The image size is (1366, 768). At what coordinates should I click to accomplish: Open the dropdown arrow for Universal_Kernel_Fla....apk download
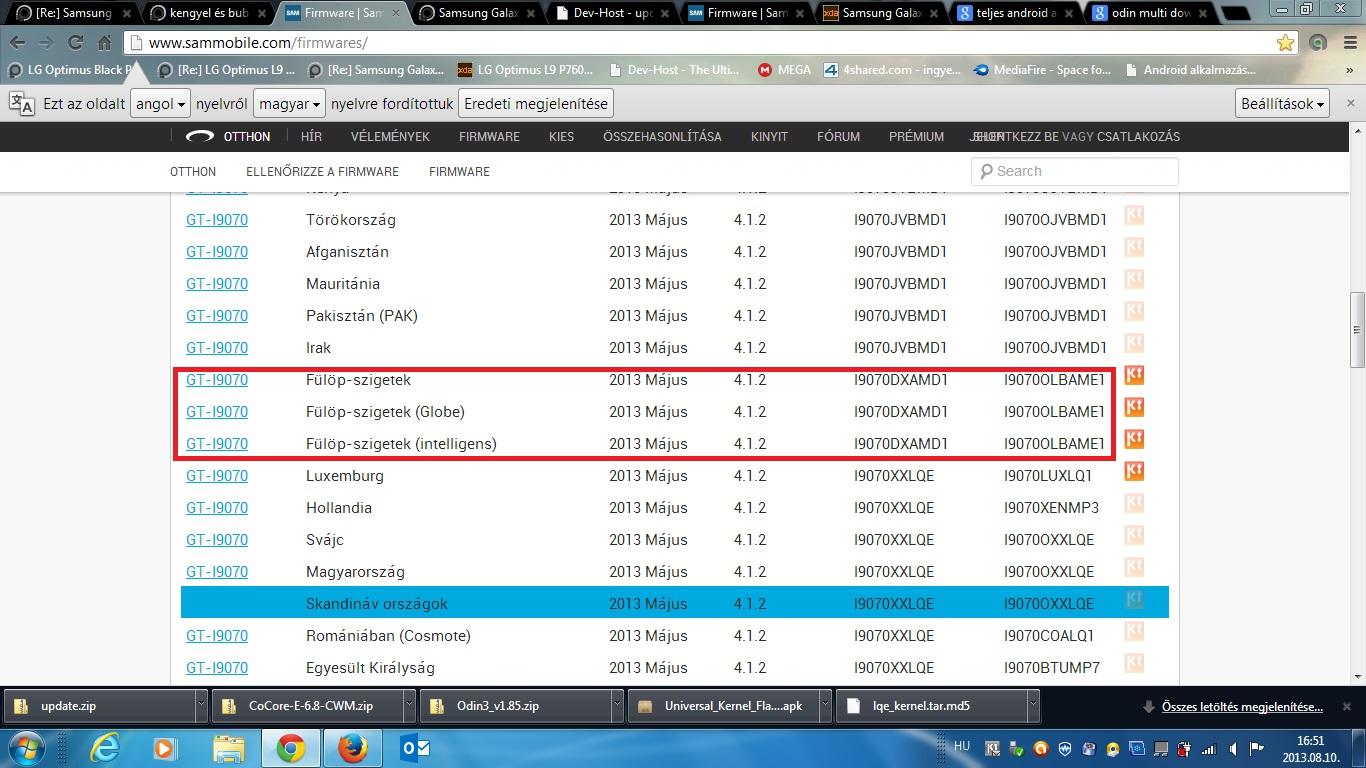824,706
